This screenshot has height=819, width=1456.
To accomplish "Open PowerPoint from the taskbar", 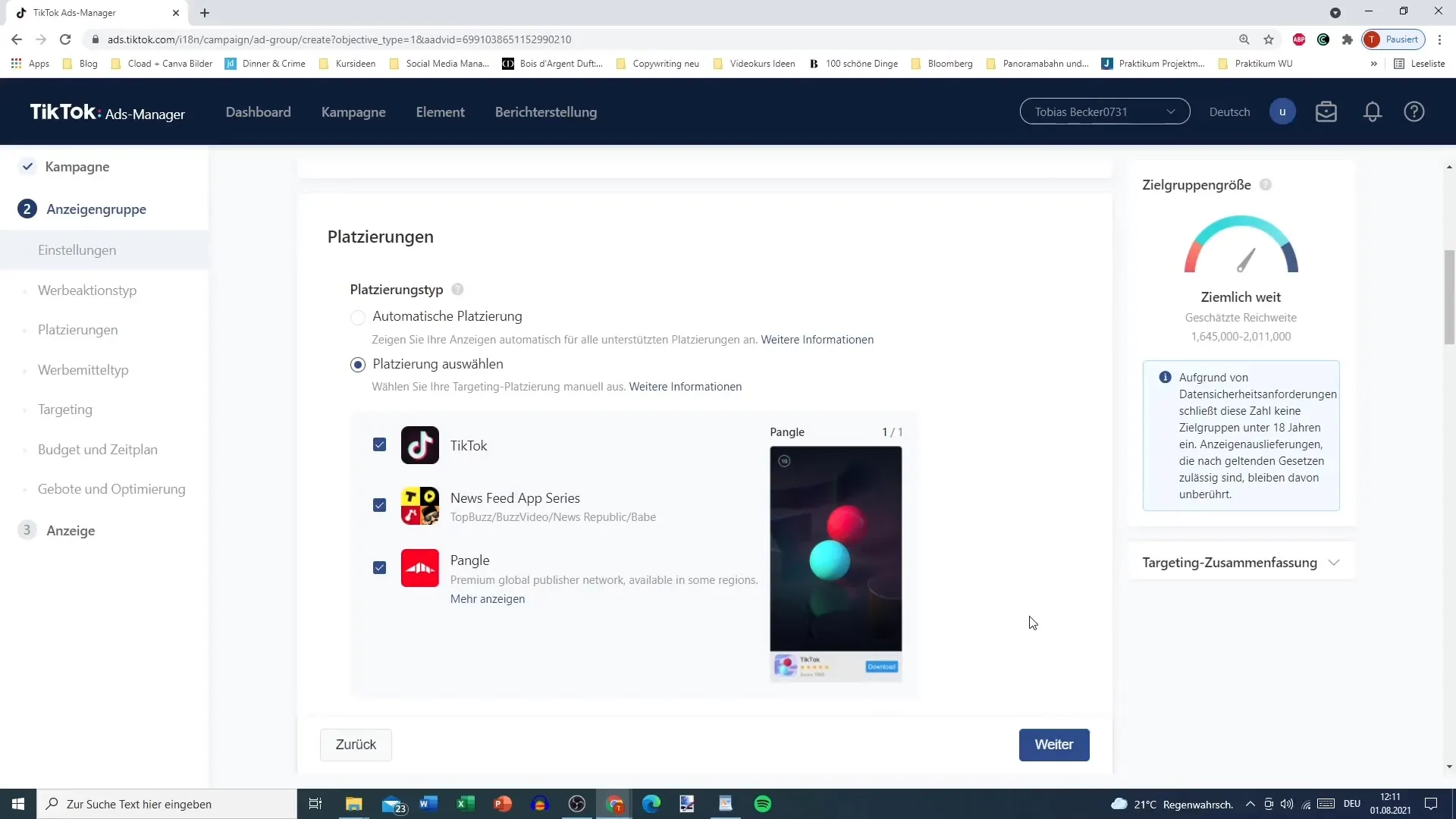I will tap(503, 804).
